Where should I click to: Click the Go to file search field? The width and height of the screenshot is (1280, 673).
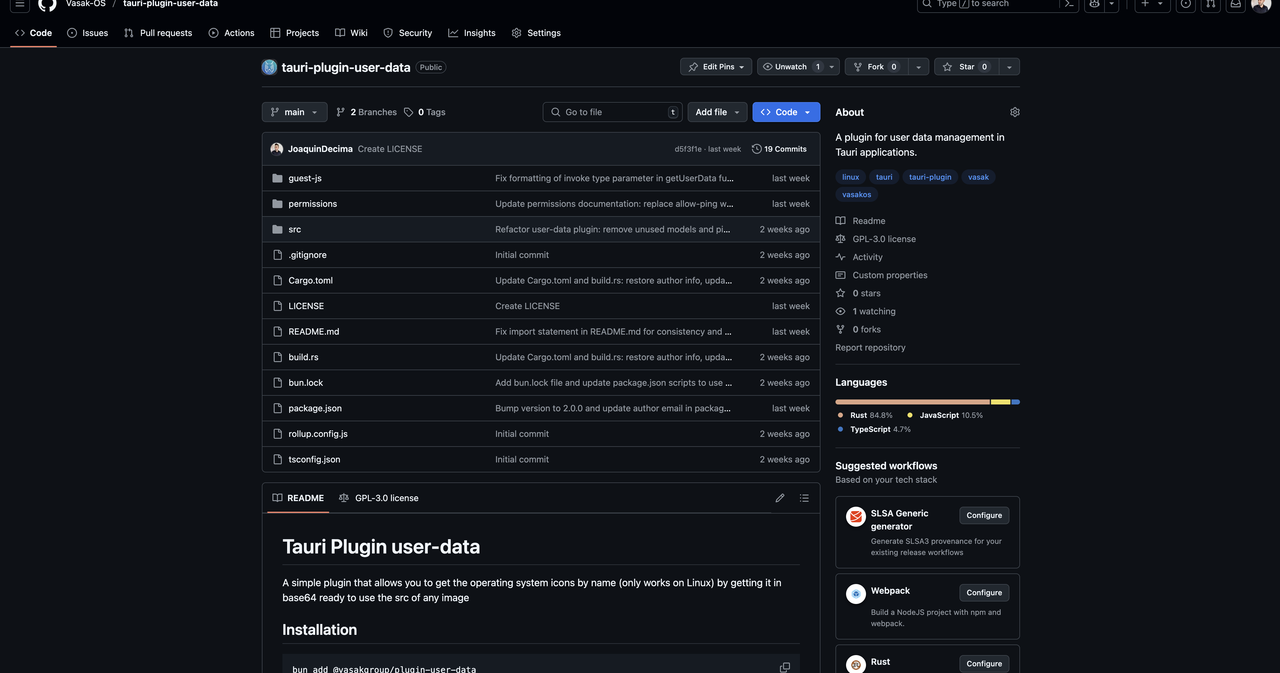coord(613,112)
